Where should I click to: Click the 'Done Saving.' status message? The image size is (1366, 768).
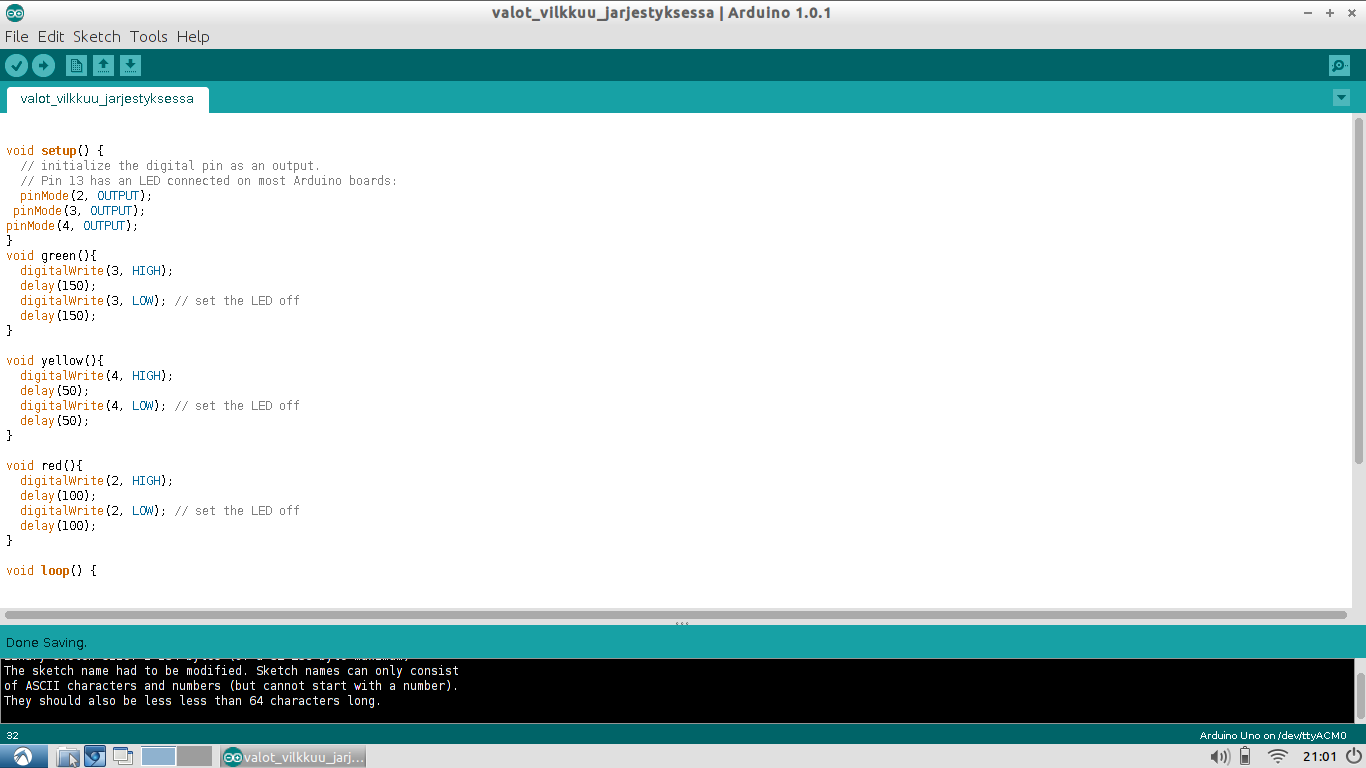46,642
